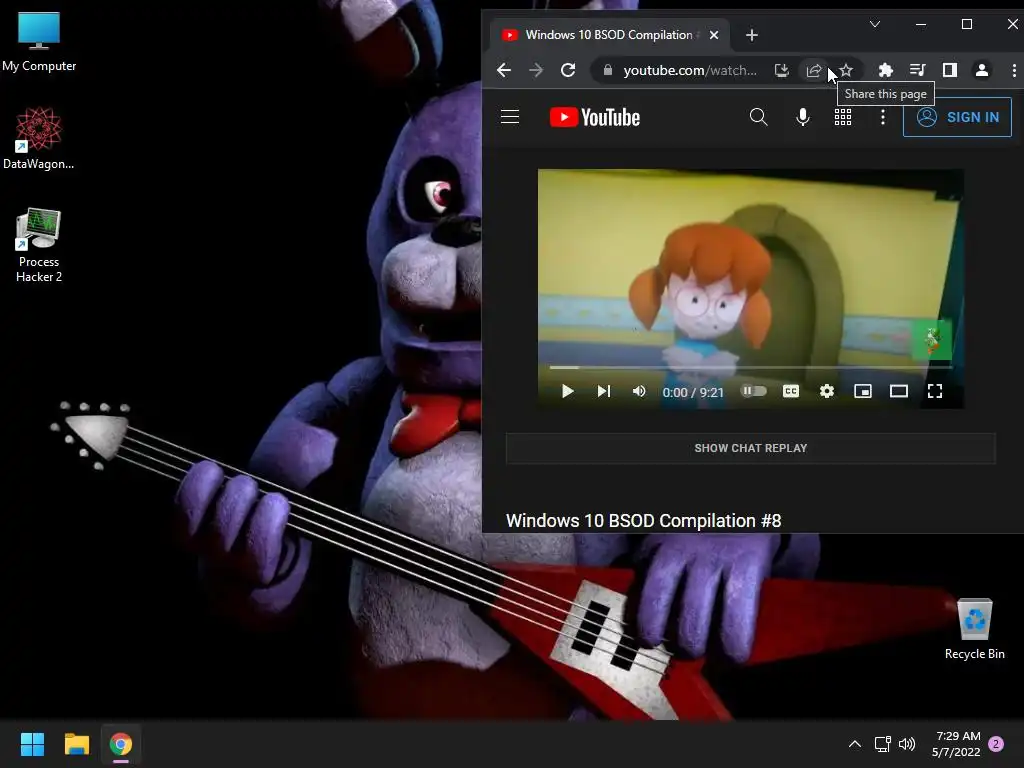Open Chrome extensions puzzle icon

click(x=886, y=70)
